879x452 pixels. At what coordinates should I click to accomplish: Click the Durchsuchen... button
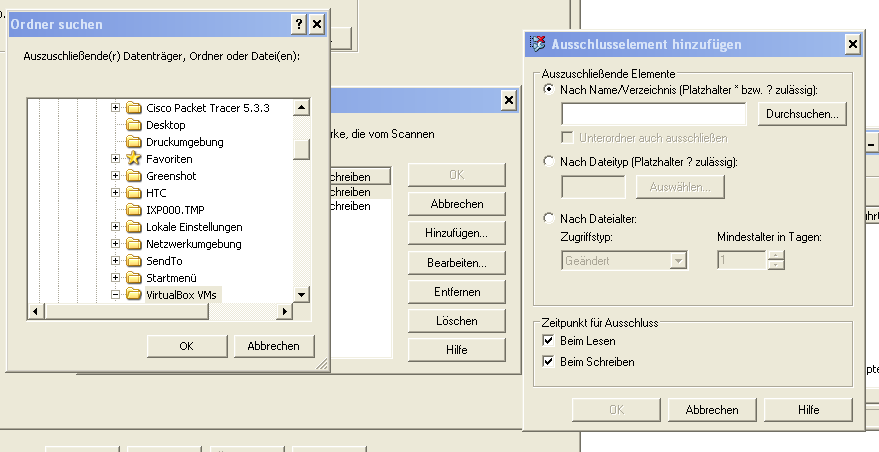point(802,114)
